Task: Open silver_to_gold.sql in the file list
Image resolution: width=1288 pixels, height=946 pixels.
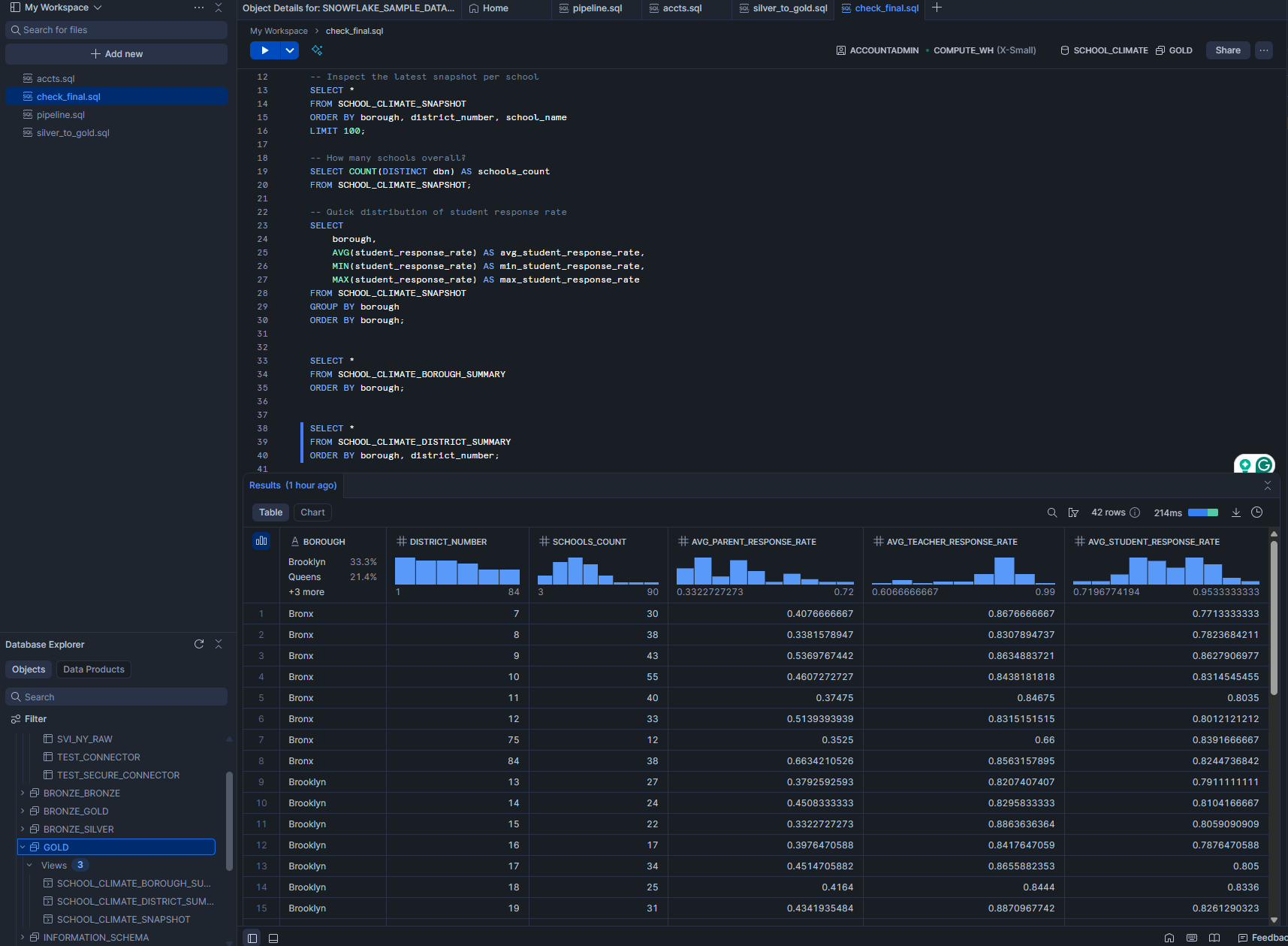Action: [x=73, y=133]
